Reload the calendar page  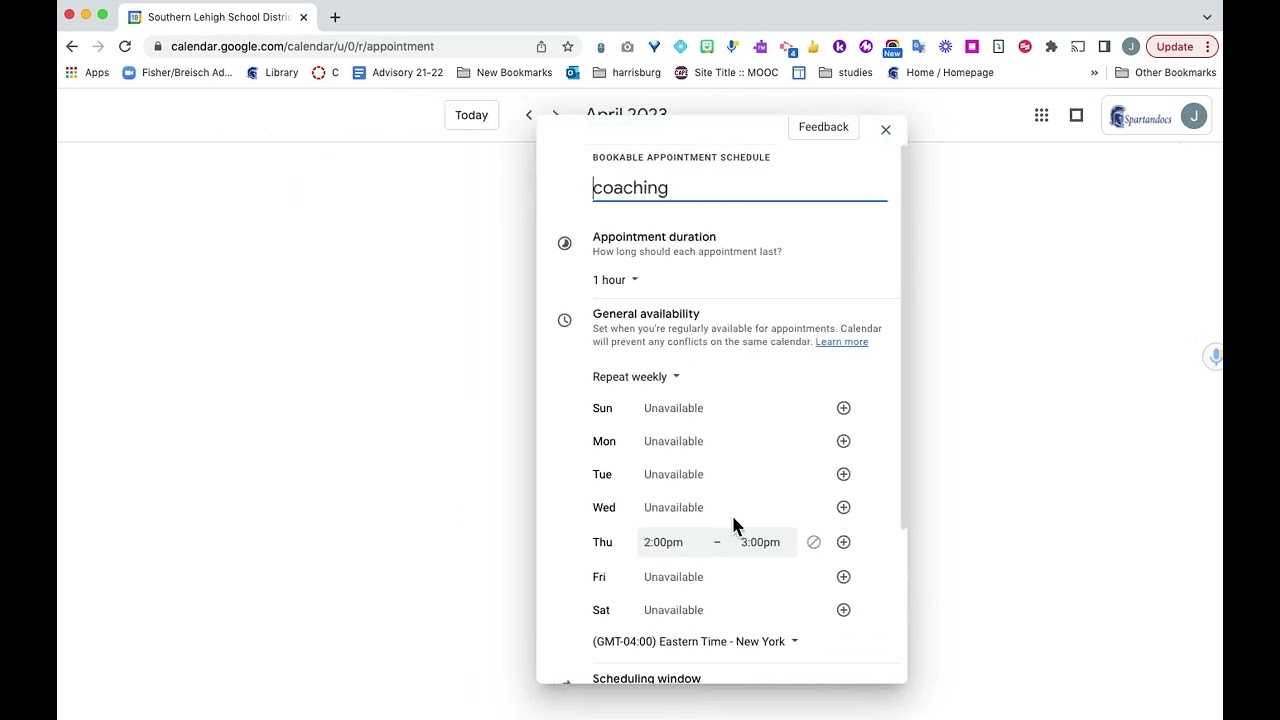coord(124,47)
